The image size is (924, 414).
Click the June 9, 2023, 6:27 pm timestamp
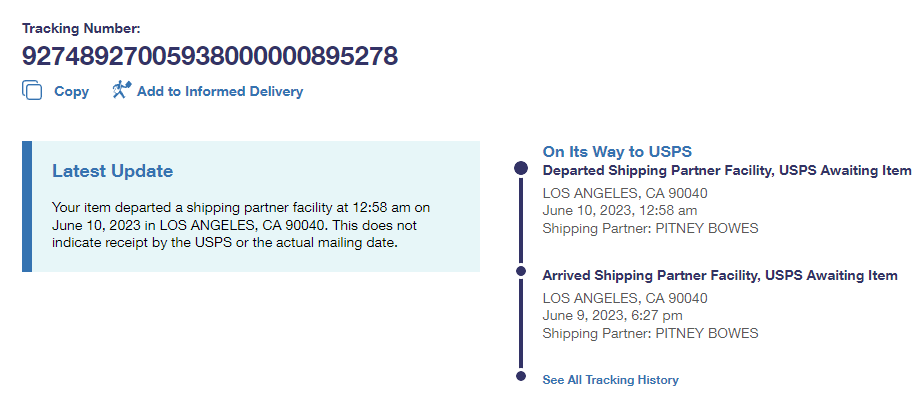(613, 315)
